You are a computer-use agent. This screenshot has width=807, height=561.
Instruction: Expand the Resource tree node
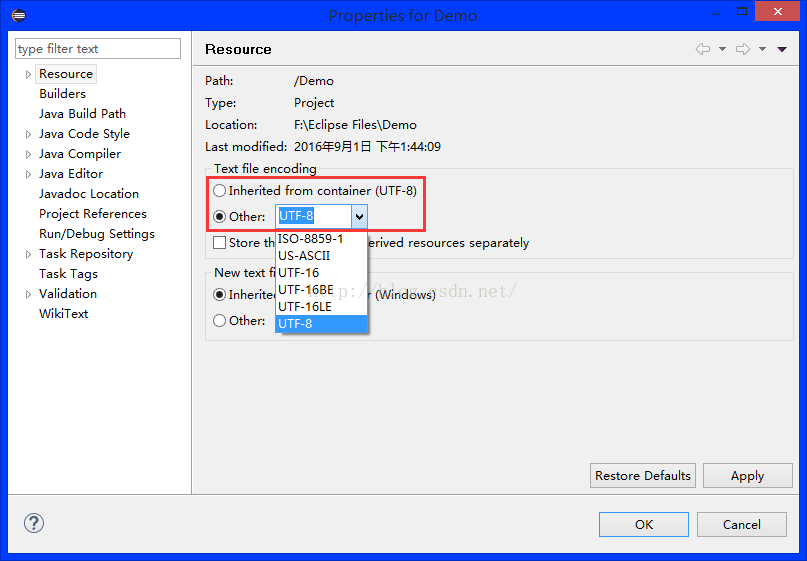(x=28, y=75)
